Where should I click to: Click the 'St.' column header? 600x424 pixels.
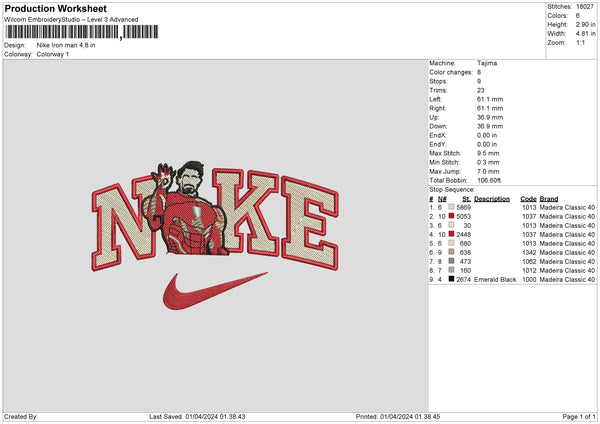pyautogui.click(x=466, y=199)
